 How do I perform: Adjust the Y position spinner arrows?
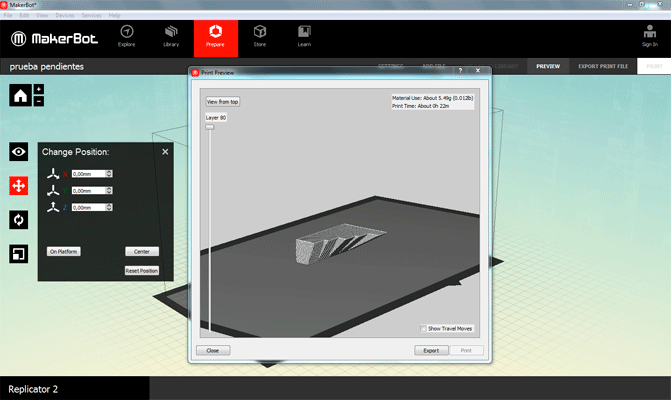[109, 190]
